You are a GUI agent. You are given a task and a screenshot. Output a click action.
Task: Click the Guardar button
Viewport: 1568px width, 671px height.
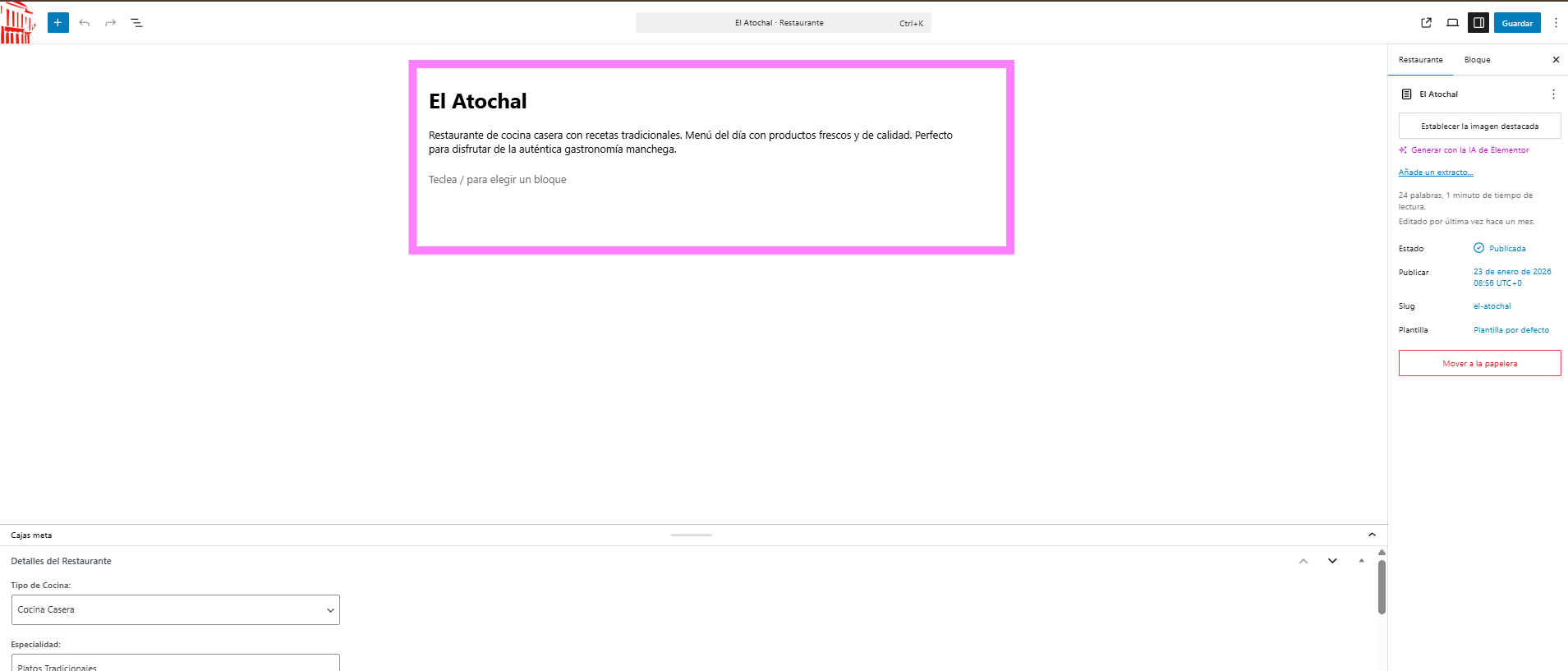(x=1517, y=23)
